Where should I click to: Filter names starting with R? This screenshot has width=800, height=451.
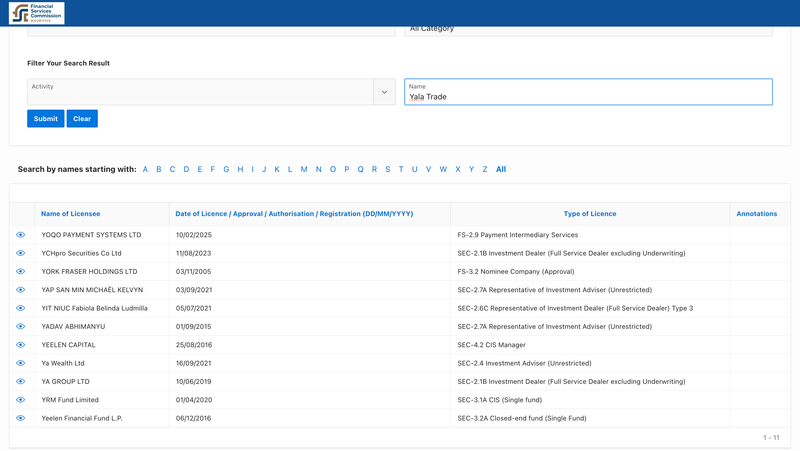tap(374, 169)
